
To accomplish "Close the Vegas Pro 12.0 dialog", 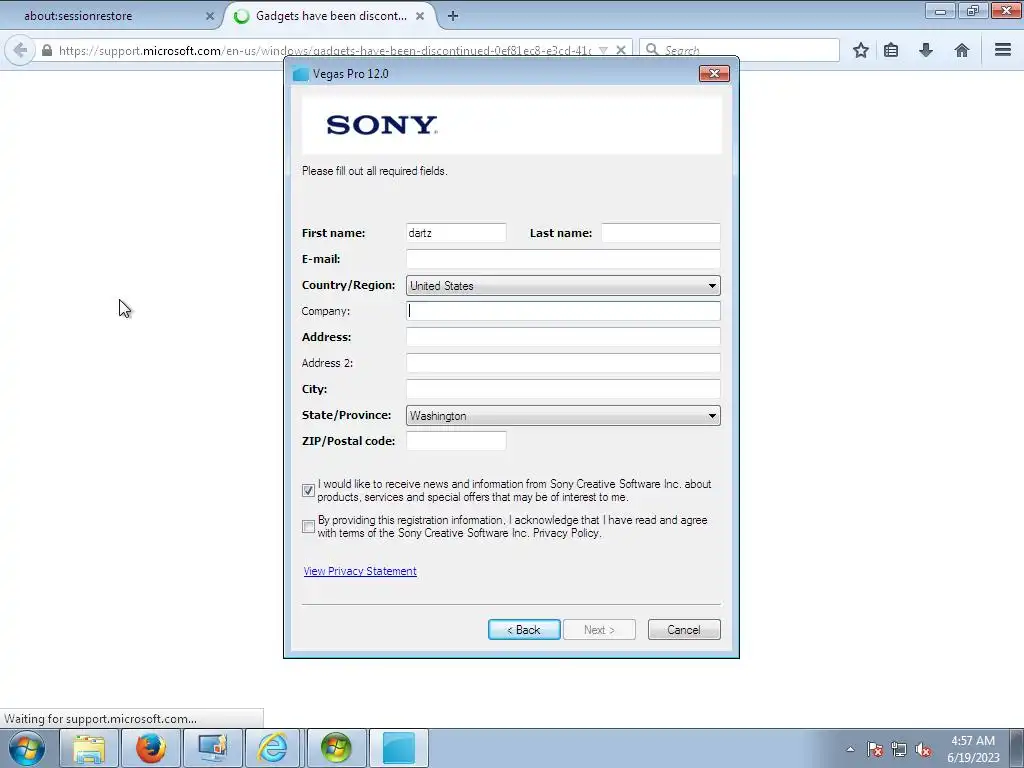I will pos(714,74).
